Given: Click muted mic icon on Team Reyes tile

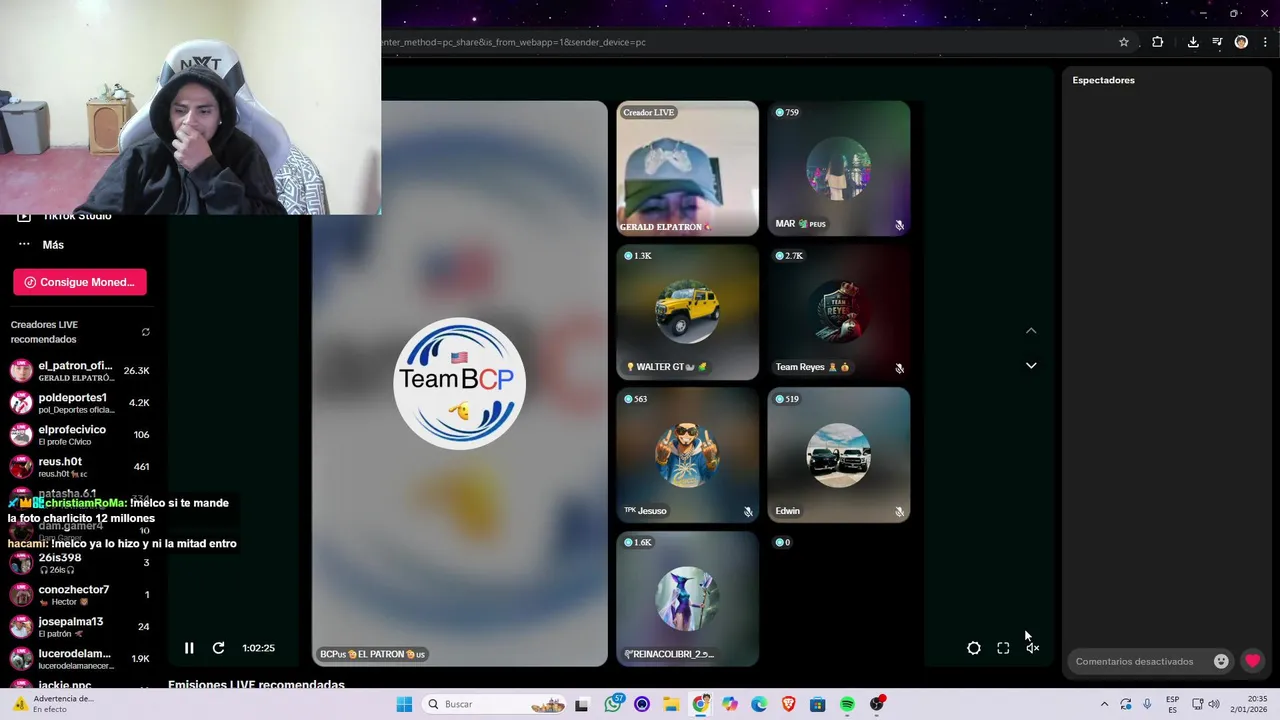Looking at the screenshot, I should click(x=899, y=368).
